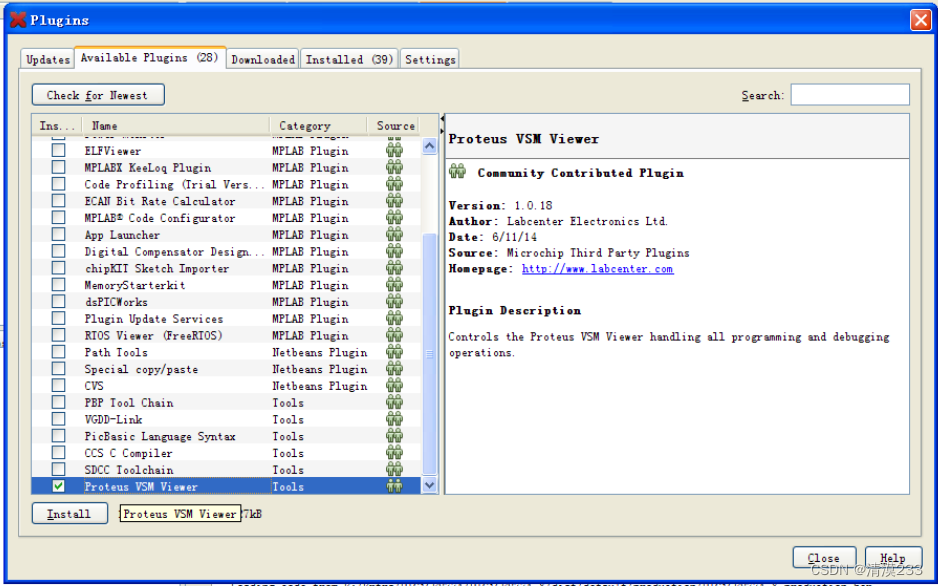Select the Plugin Update Services row
The height and width of the screenshot is (586, 938).
pyautogui.click(x=227, y=319)
